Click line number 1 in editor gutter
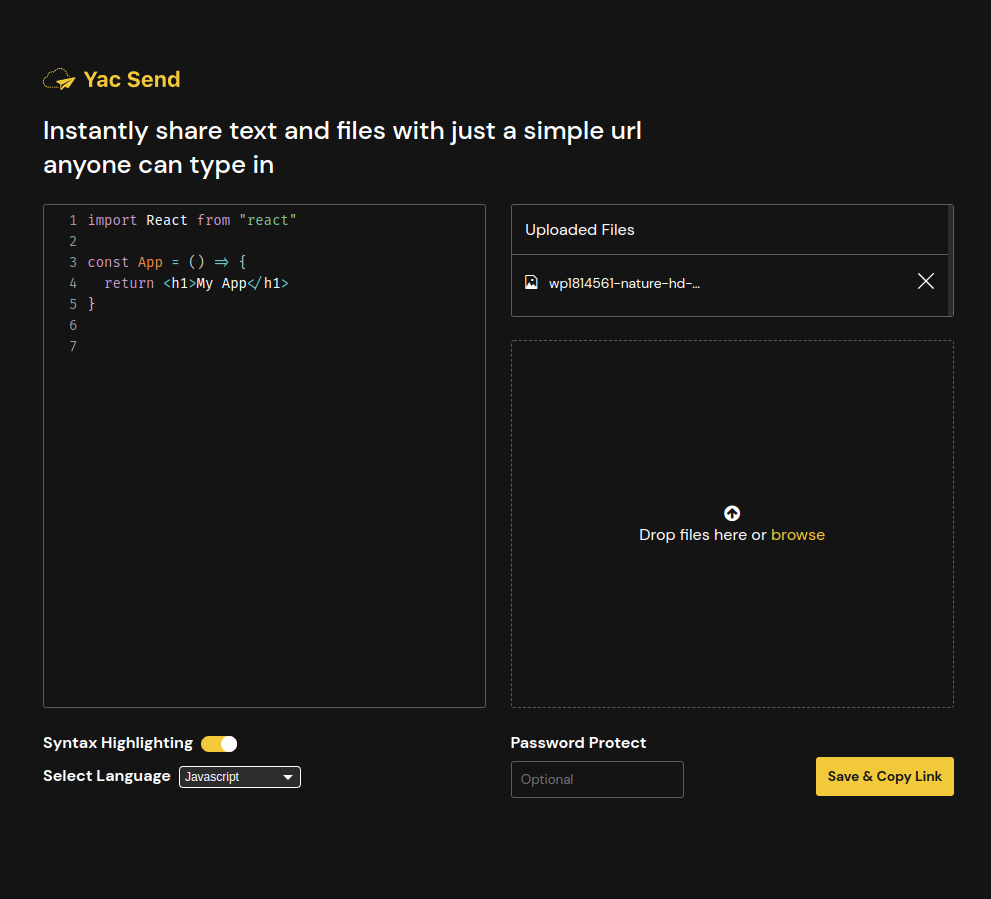Screen dimensions: 991x899 coord(73,220)
